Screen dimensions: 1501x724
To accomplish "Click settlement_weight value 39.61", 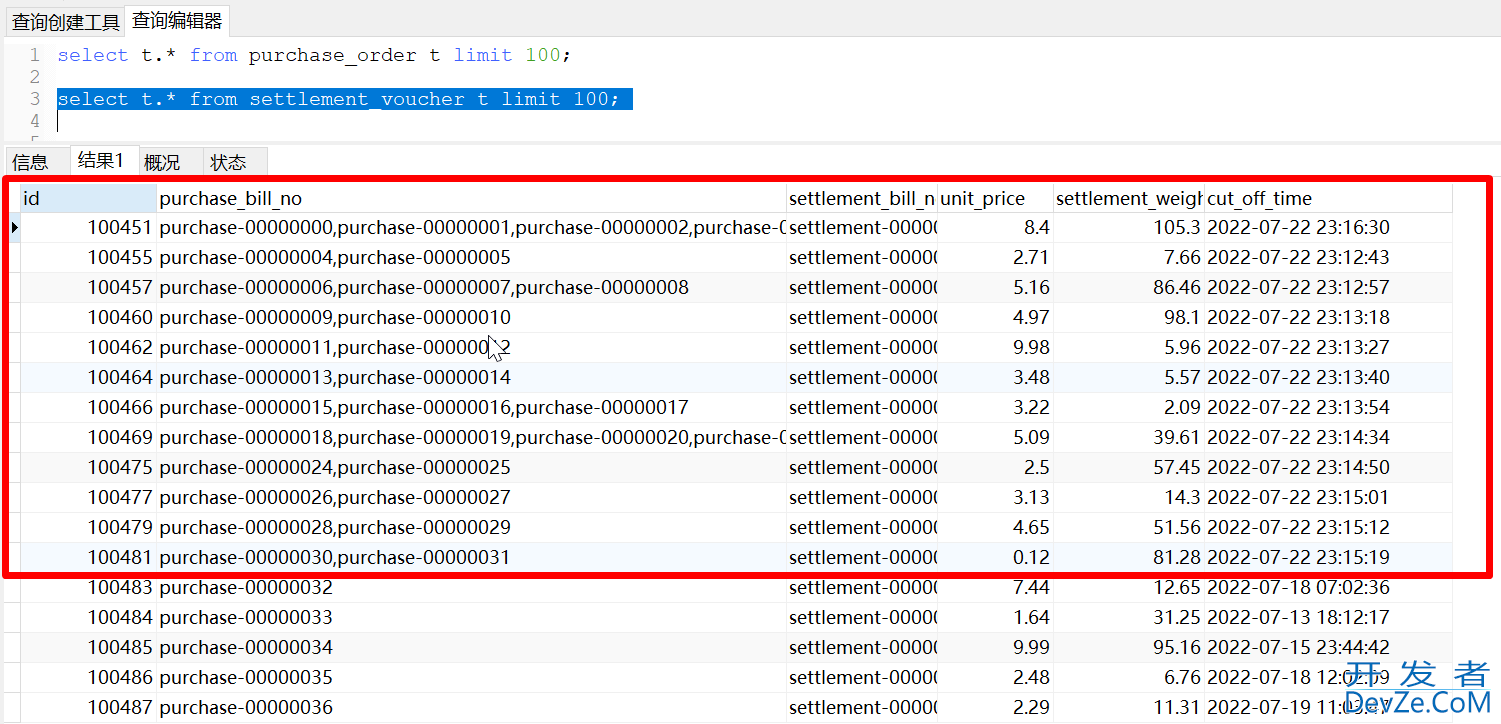I will click(1129, 437).
